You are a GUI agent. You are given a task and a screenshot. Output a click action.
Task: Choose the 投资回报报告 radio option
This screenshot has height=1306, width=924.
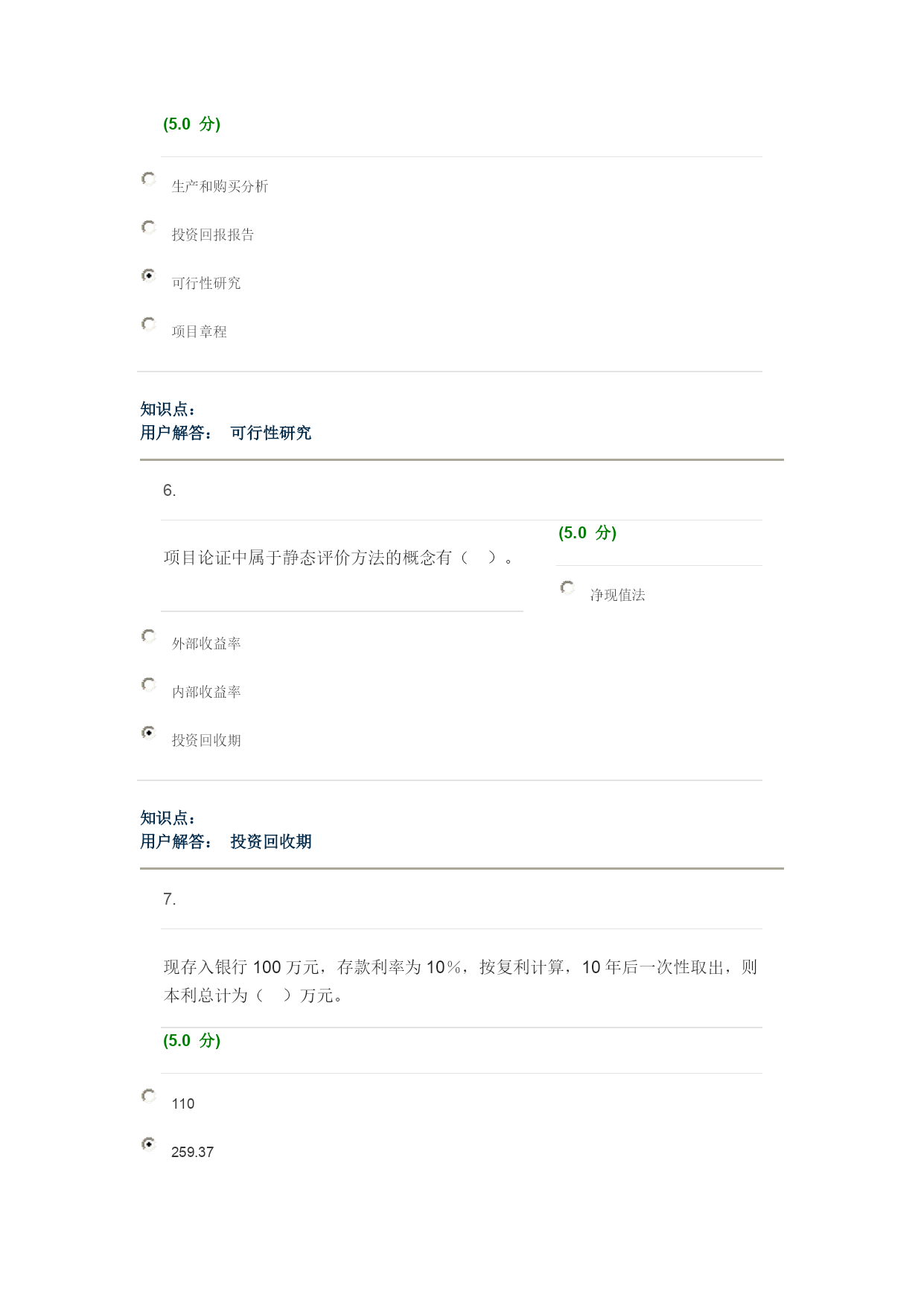pos(149,227)
